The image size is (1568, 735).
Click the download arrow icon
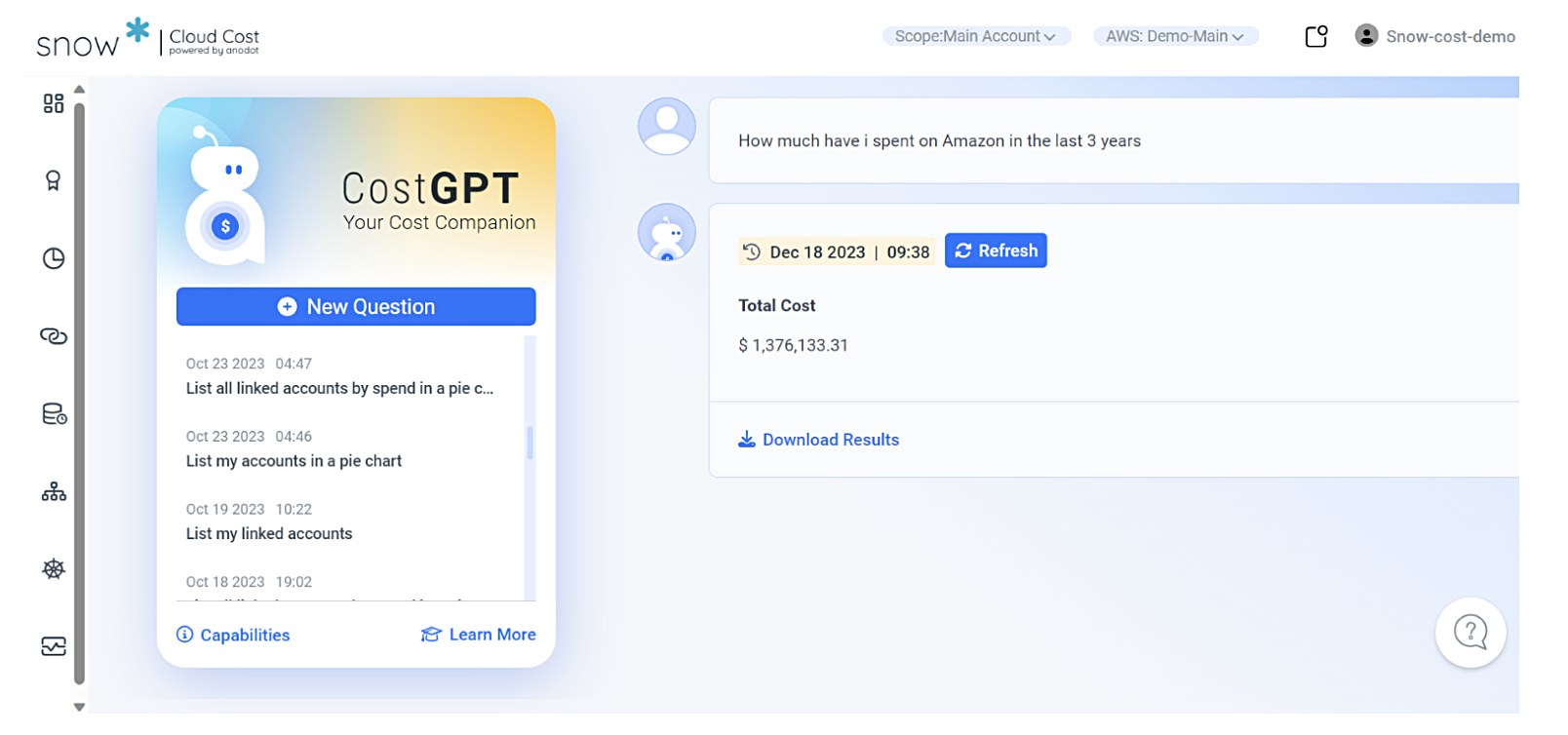[x=747, y=440]
